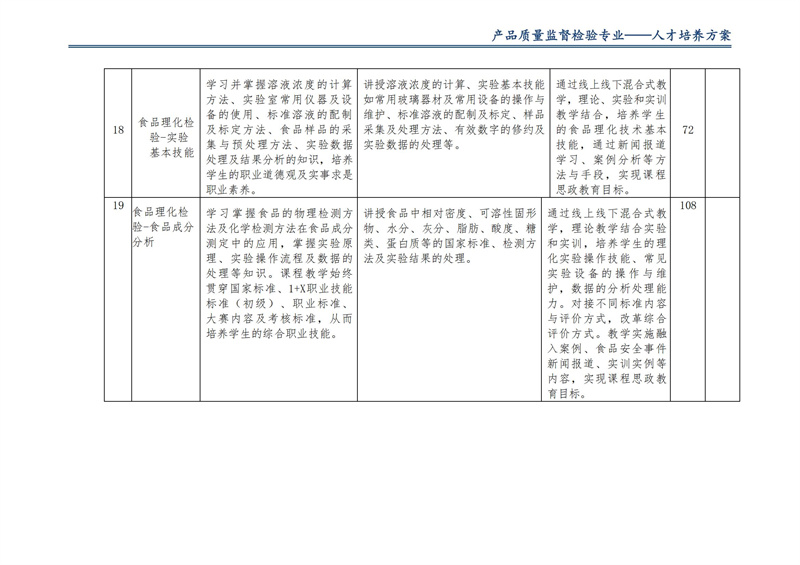This screenshot has height=565, width=800.
Task: Click the final 育目标 line in row 19
Action: tap(565, 393)
